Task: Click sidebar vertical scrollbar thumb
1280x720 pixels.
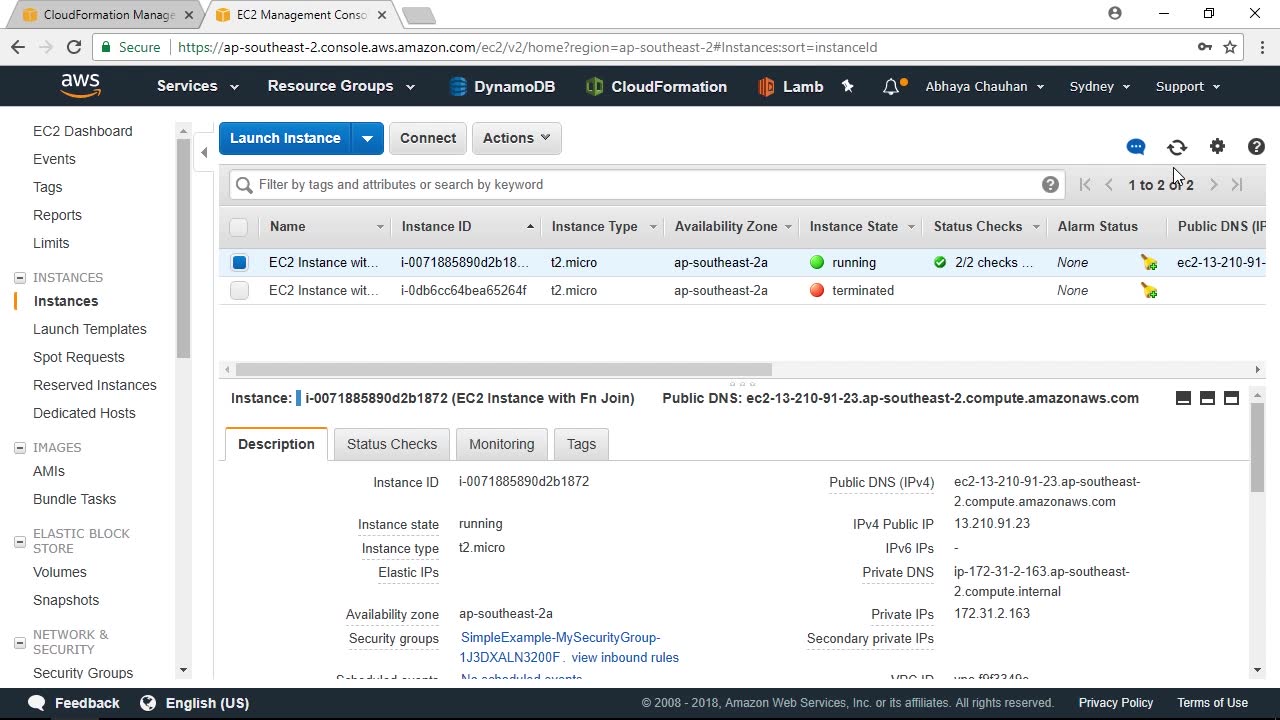Action: click(x=183, y=249)
